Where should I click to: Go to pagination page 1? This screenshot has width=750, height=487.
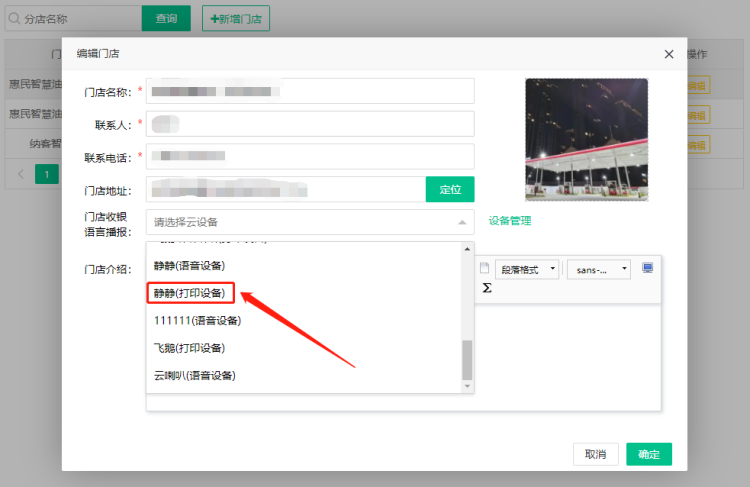pos(47,174)
